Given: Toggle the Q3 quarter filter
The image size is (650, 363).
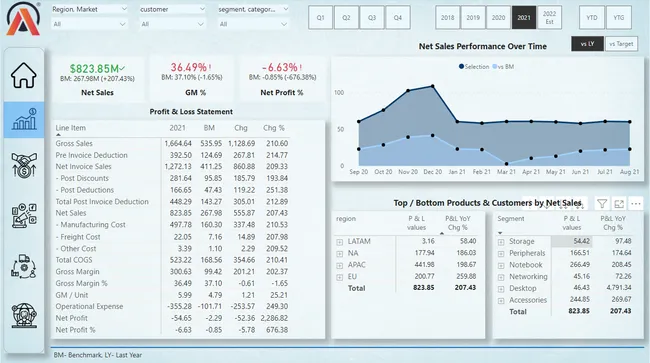Looking at the screenshot, I should tap(372, 18).
